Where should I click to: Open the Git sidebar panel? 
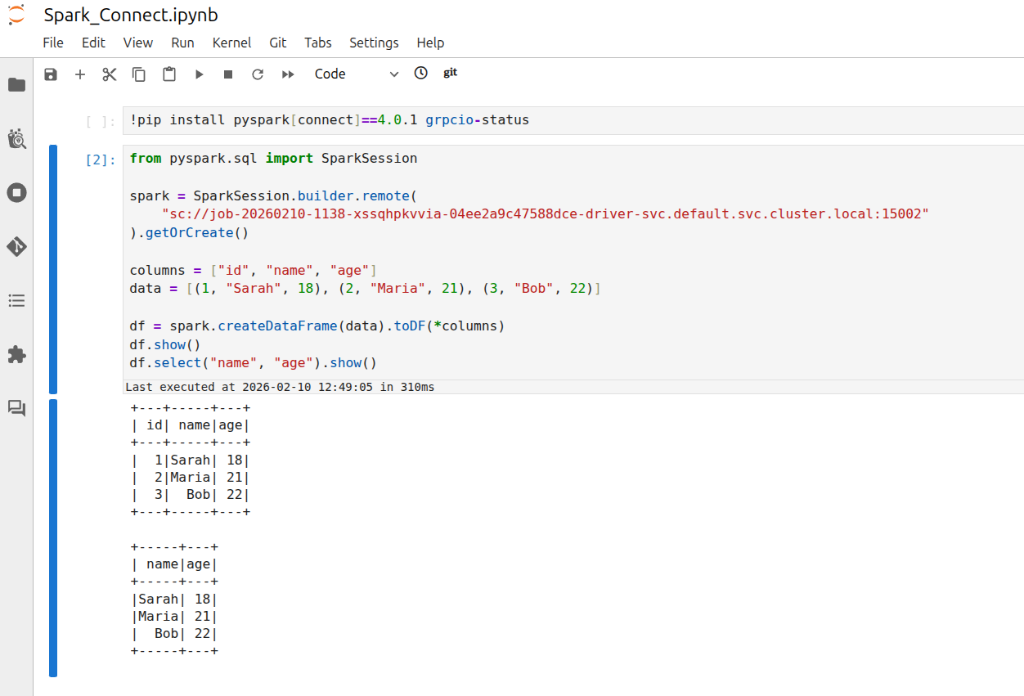coord(17,246)
